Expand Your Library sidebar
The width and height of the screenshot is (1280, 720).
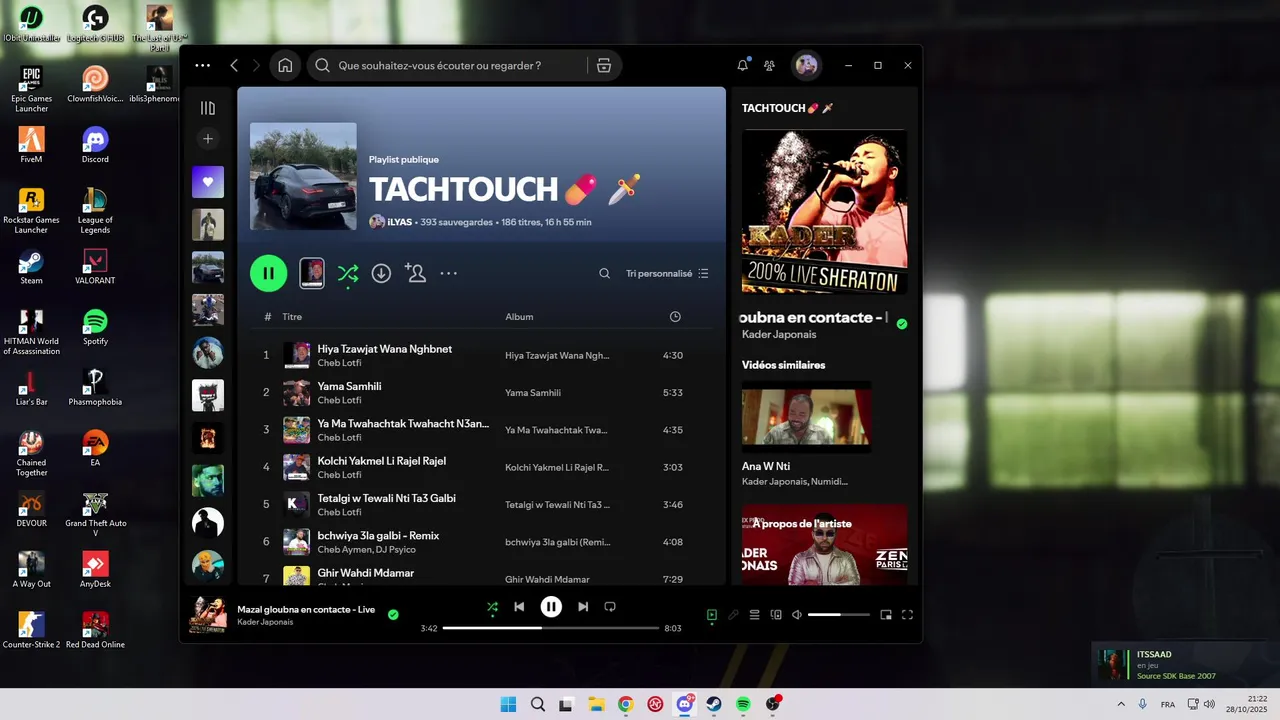click(x=208, y=108)
